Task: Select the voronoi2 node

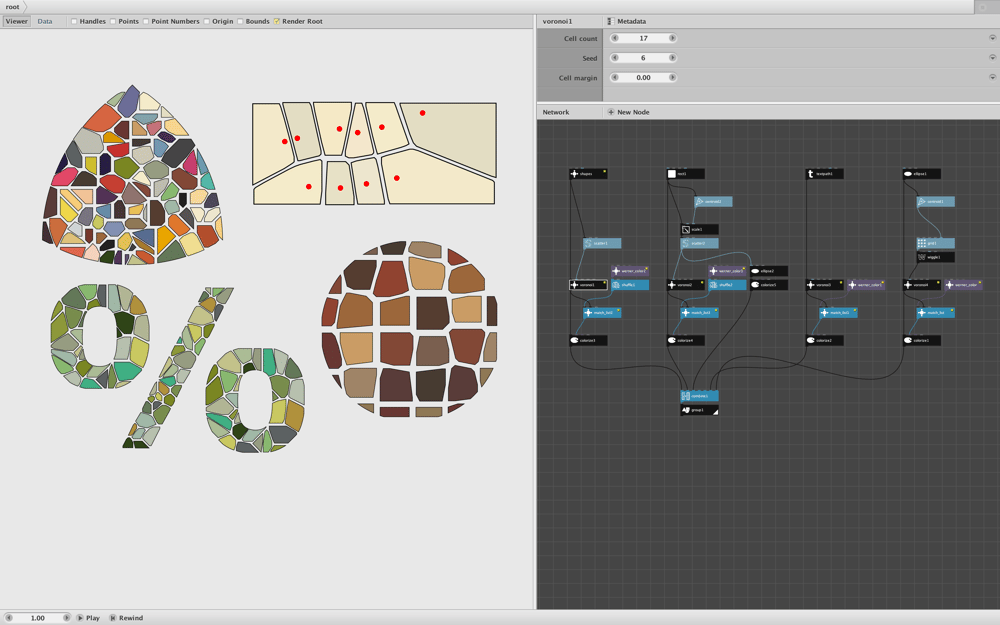Action: [686, 285]
